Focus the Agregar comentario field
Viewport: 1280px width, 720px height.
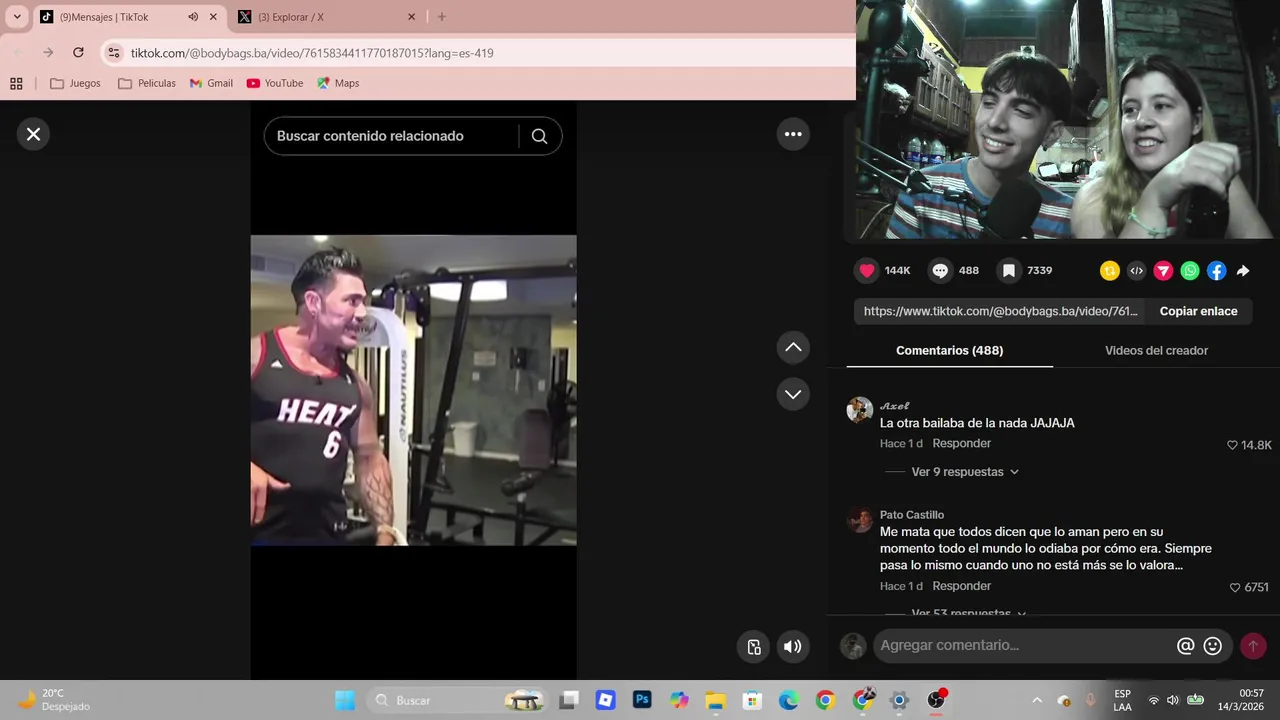point(1020,646)
